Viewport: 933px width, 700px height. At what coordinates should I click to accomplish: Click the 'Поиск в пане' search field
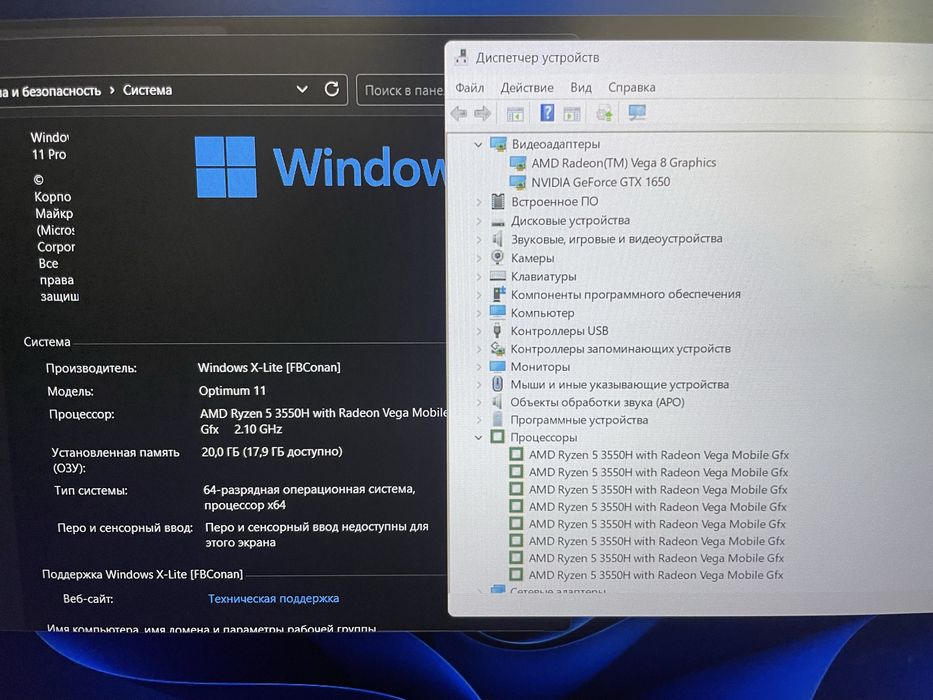[x=400, y=90]
